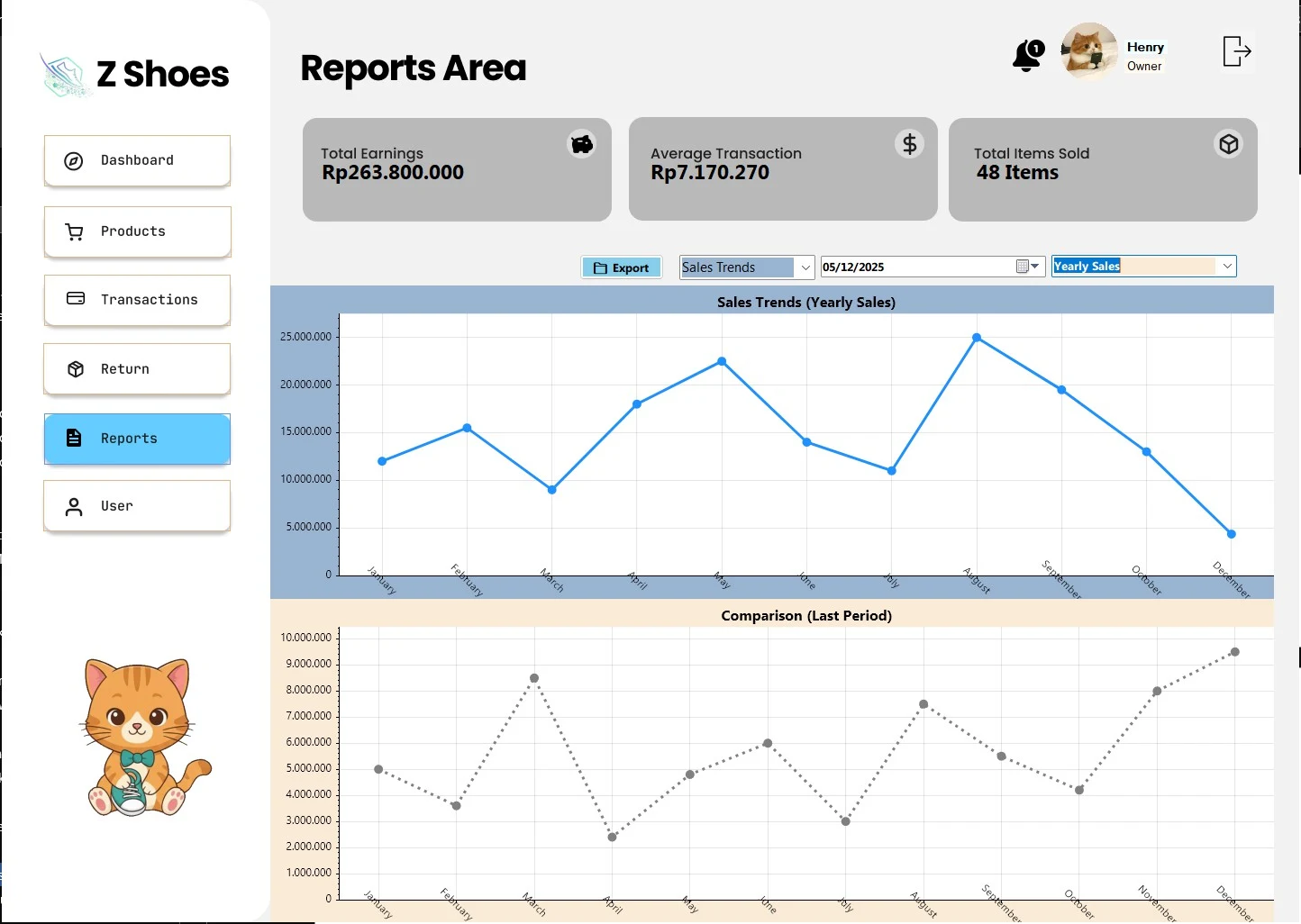Click the Total Earnings card
1301x924 pixels.
tap(457, 169)
